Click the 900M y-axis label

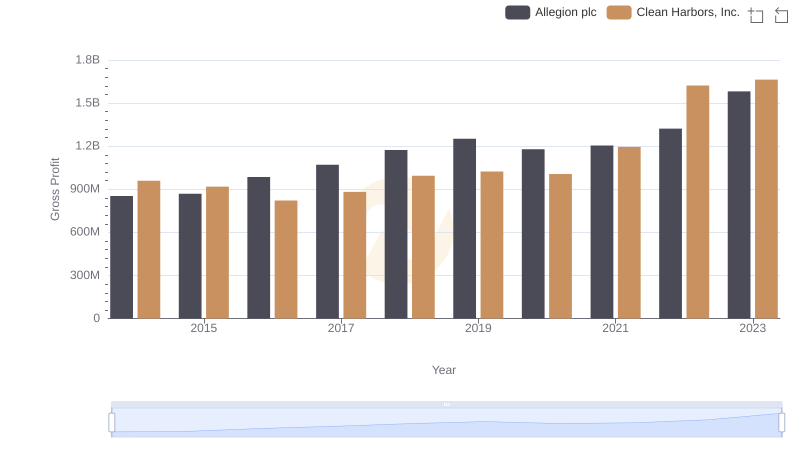tap(85, 189)
